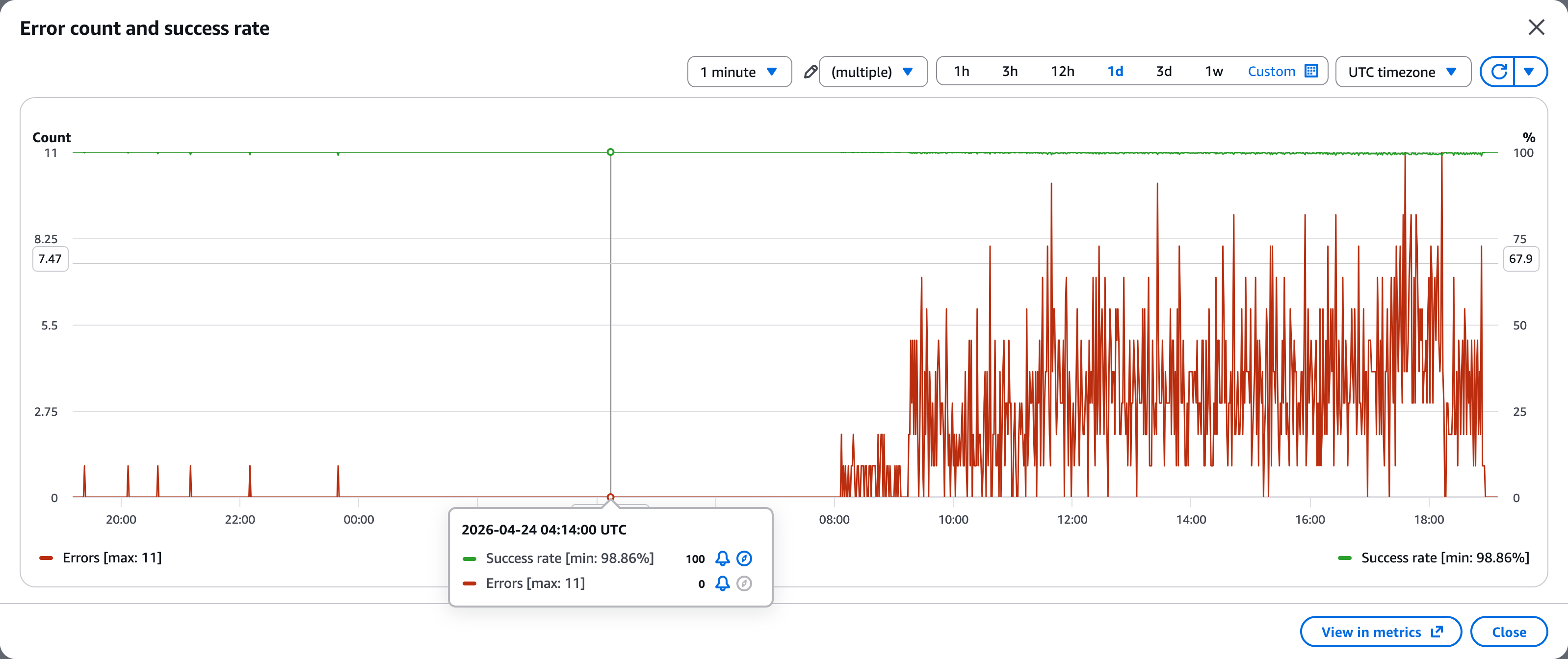Click the 67.9 right axis value label
The height and width of the screenshot is (659, 1568).
(1520, 258)
